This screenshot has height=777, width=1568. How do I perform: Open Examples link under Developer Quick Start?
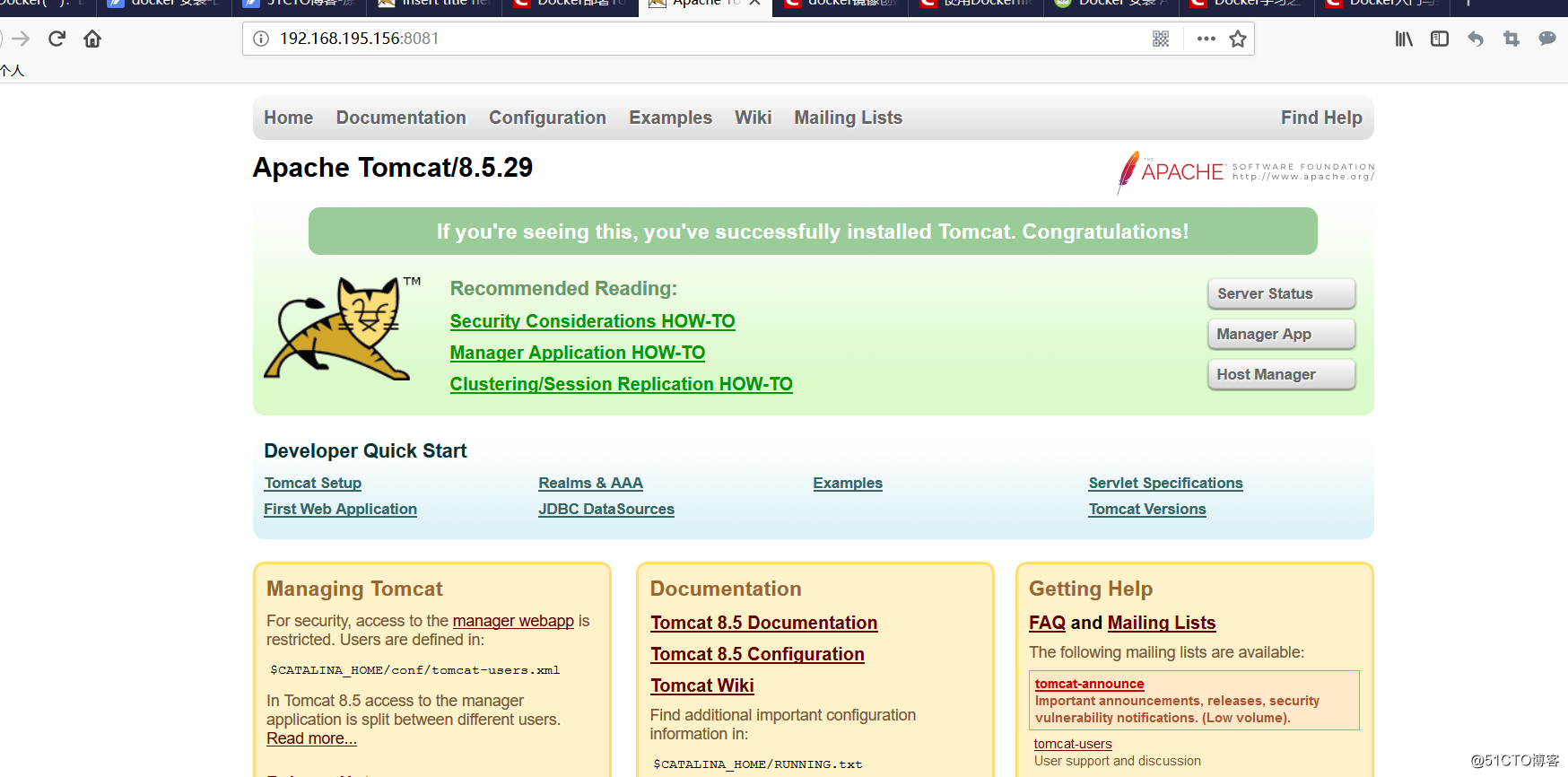pos(848,483)
